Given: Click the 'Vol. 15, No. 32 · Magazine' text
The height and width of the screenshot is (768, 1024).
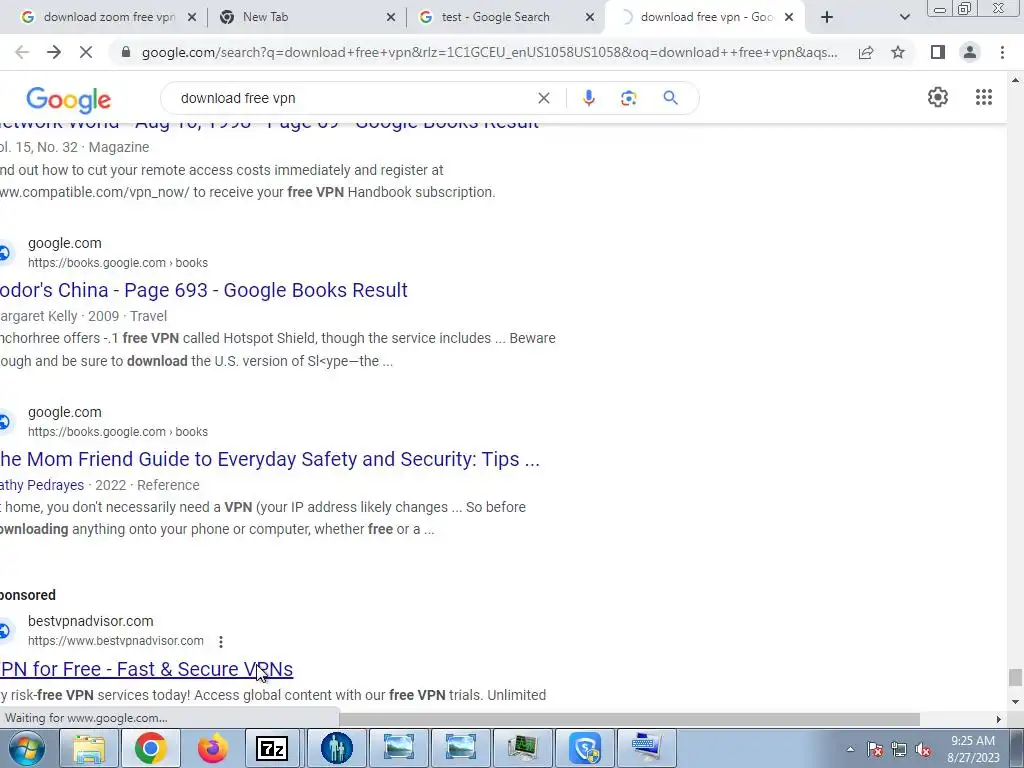Looking at the screenshot, I should 74,148.
